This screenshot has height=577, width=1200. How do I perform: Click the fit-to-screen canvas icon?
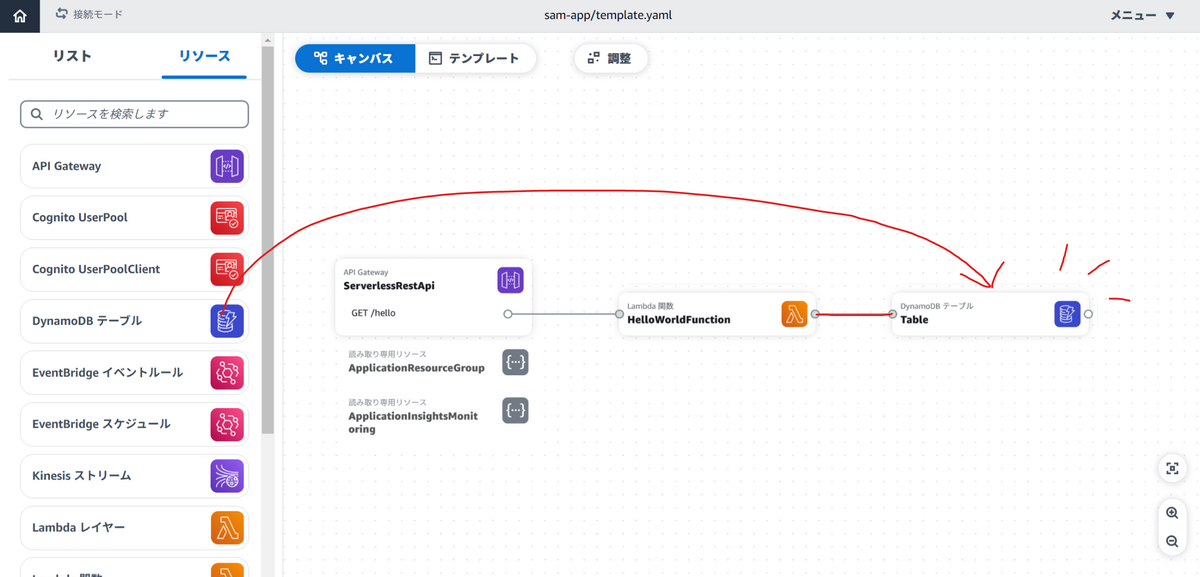point(1172,468)
